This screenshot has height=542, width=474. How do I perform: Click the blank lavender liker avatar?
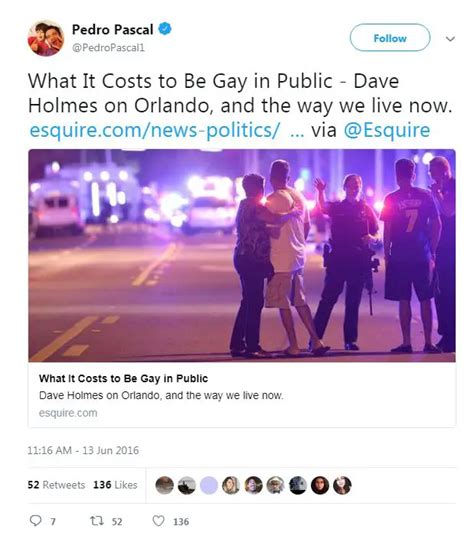(x=209, y=485)
